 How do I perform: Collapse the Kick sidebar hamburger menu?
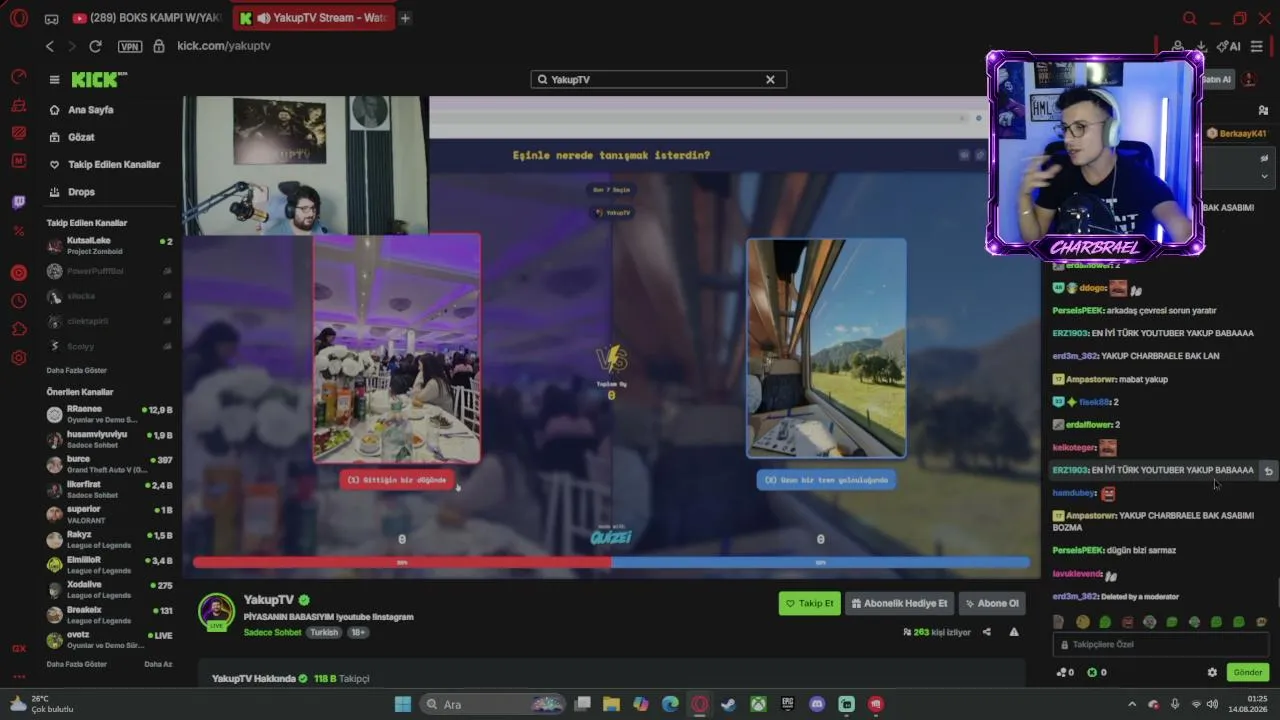tap(54, 80)
